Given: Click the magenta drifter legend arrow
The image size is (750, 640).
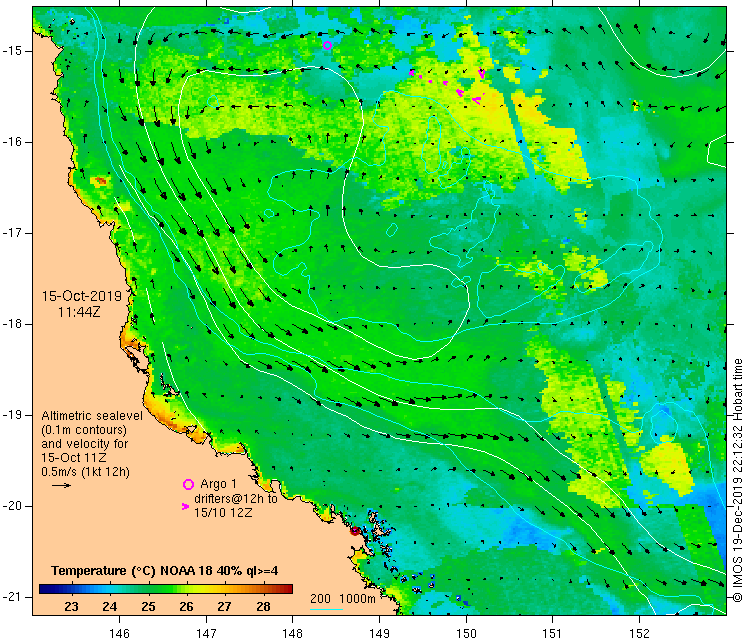Looking at the screenshot, I should 186,506.
